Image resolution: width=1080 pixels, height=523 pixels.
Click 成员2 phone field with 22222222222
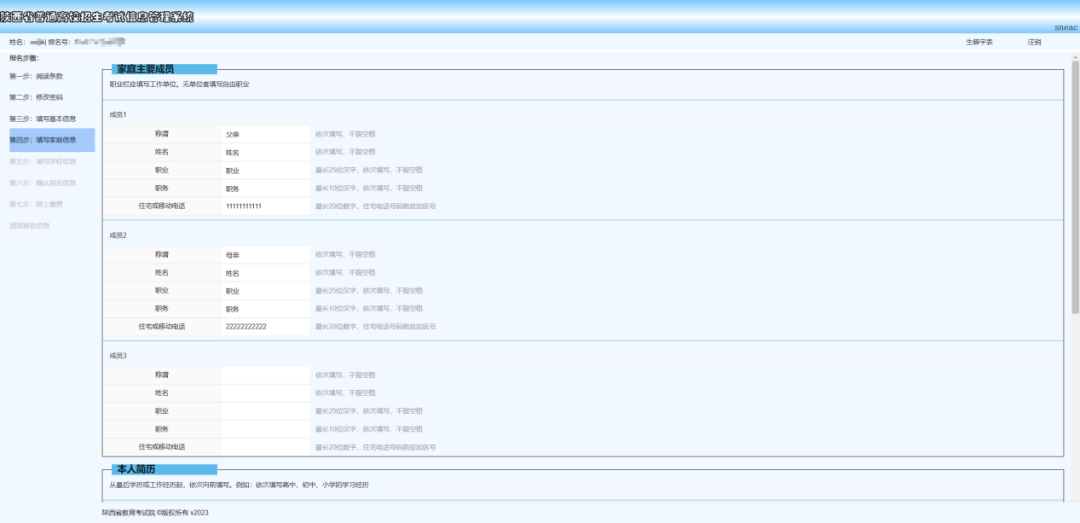pyautogui.click(x=265, y=327)
